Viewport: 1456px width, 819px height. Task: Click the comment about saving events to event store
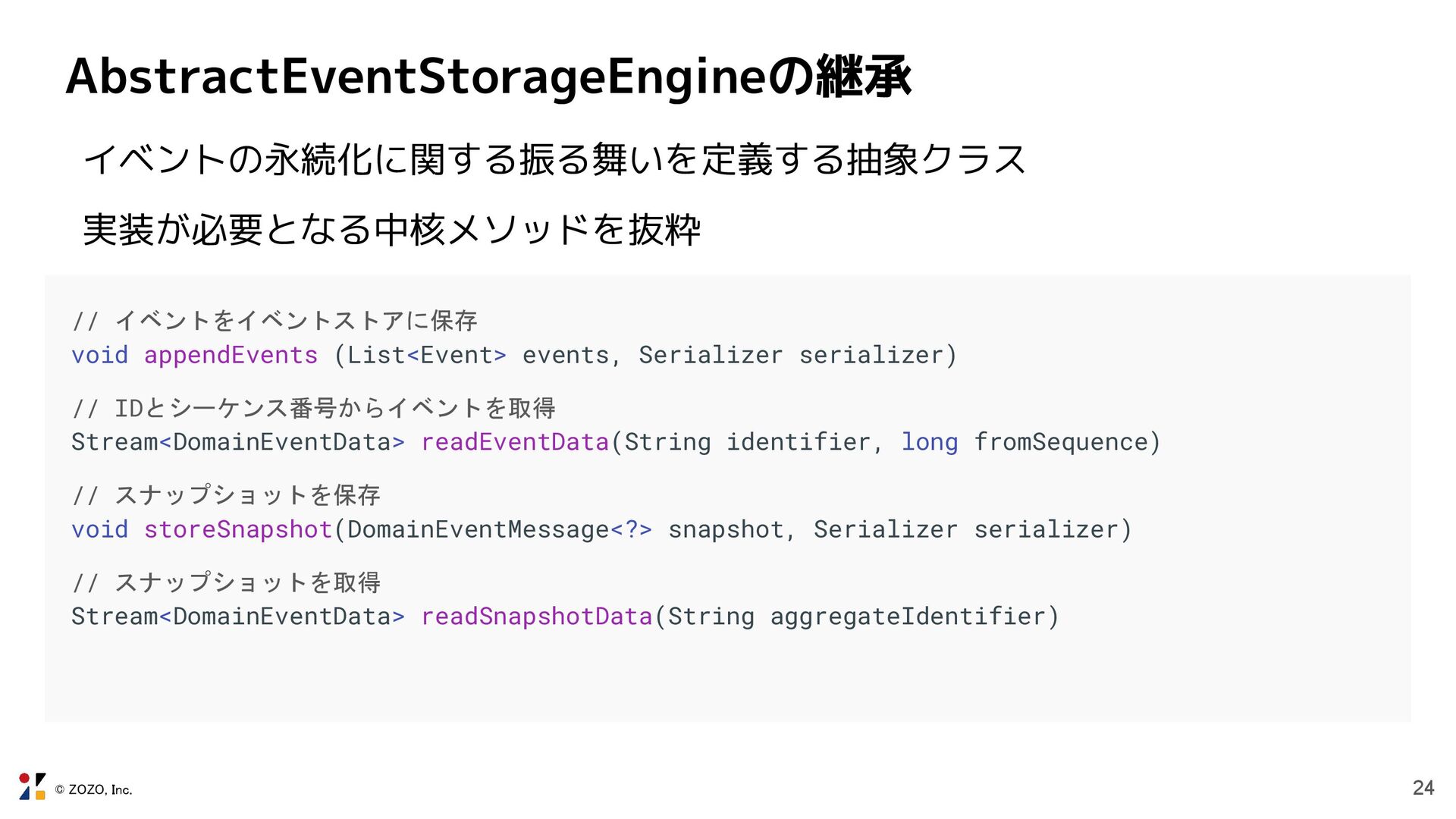point(275,321)
